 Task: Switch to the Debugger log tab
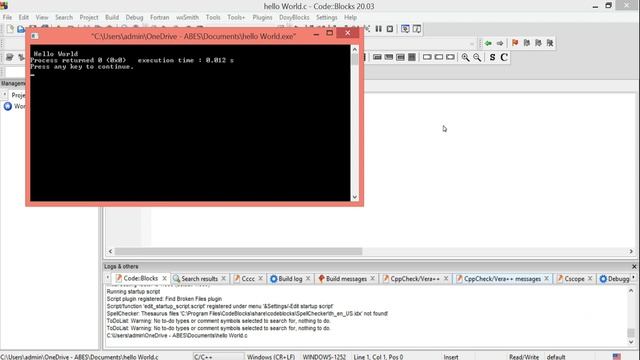click(615, 279)
